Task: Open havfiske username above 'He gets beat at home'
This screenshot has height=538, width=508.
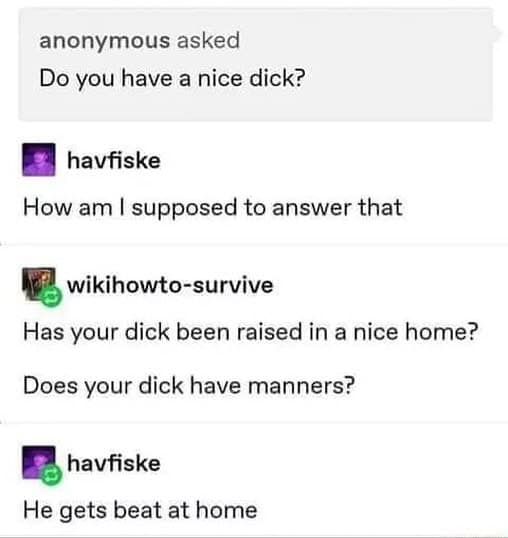Action: (x=114, y=463)
